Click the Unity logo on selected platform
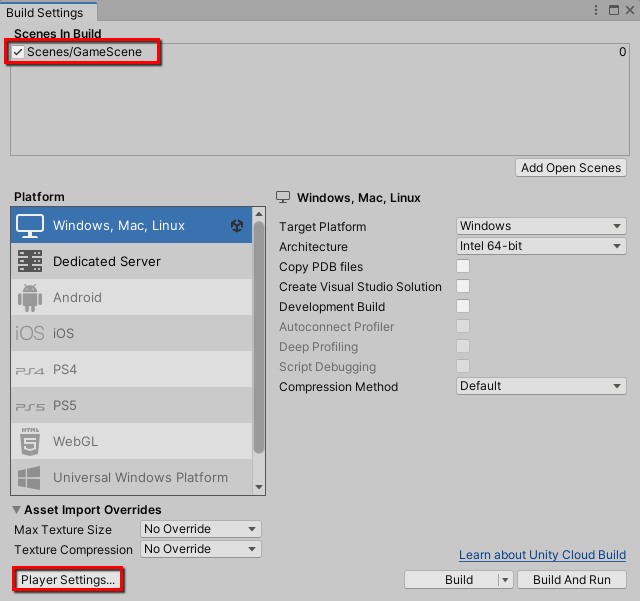The width and height of the screenshot is (640, 601). 237,225
